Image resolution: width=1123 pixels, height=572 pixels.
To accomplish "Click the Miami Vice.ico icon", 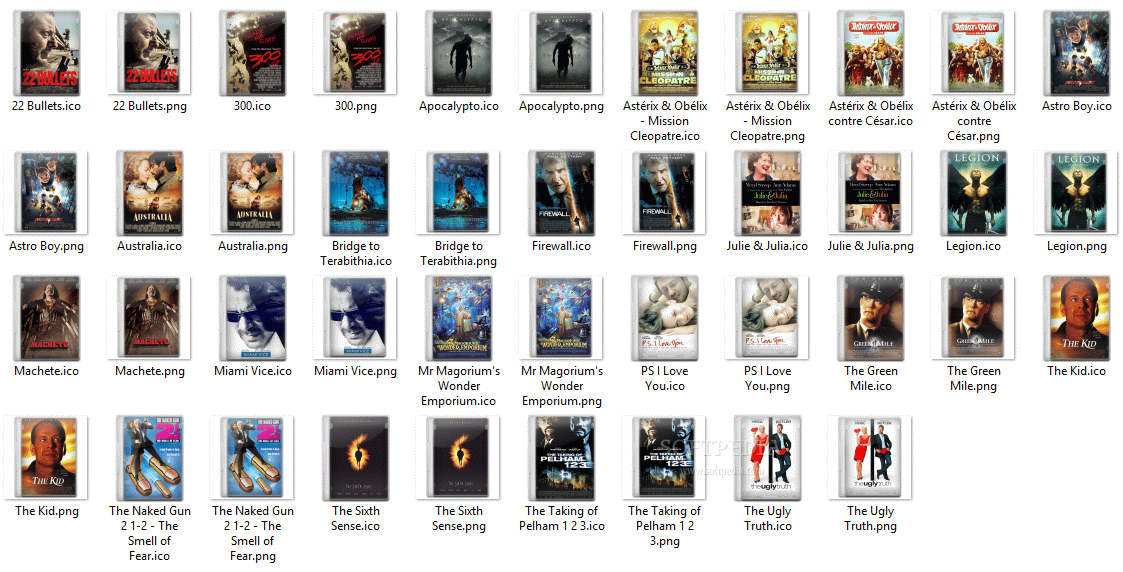I will point(253,318).
